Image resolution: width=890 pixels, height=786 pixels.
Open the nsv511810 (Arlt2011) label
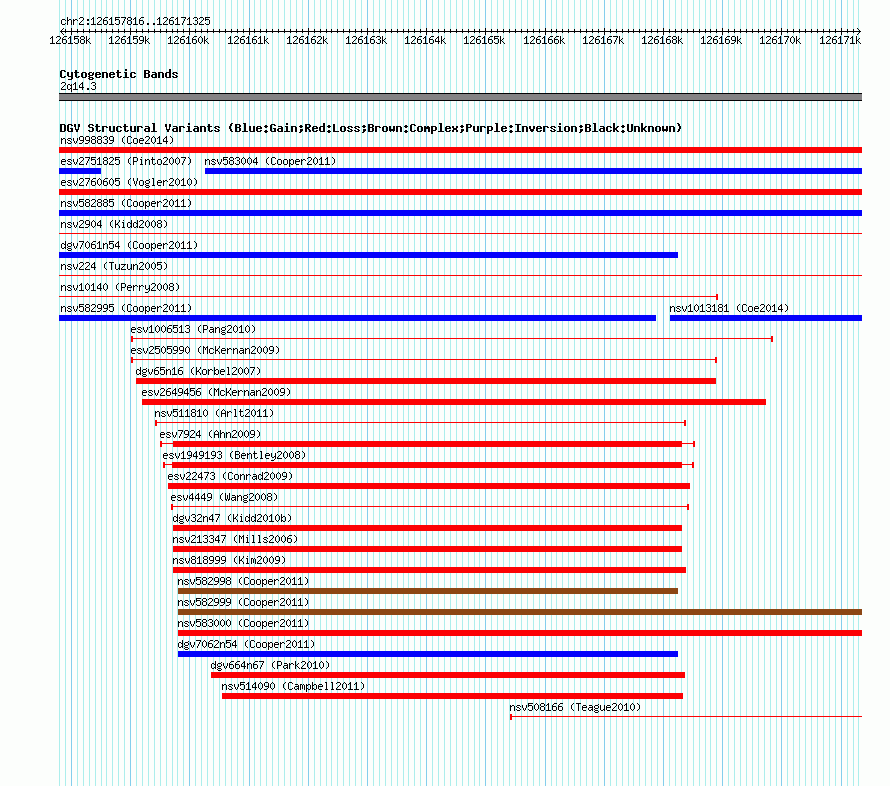coord(214,413)
